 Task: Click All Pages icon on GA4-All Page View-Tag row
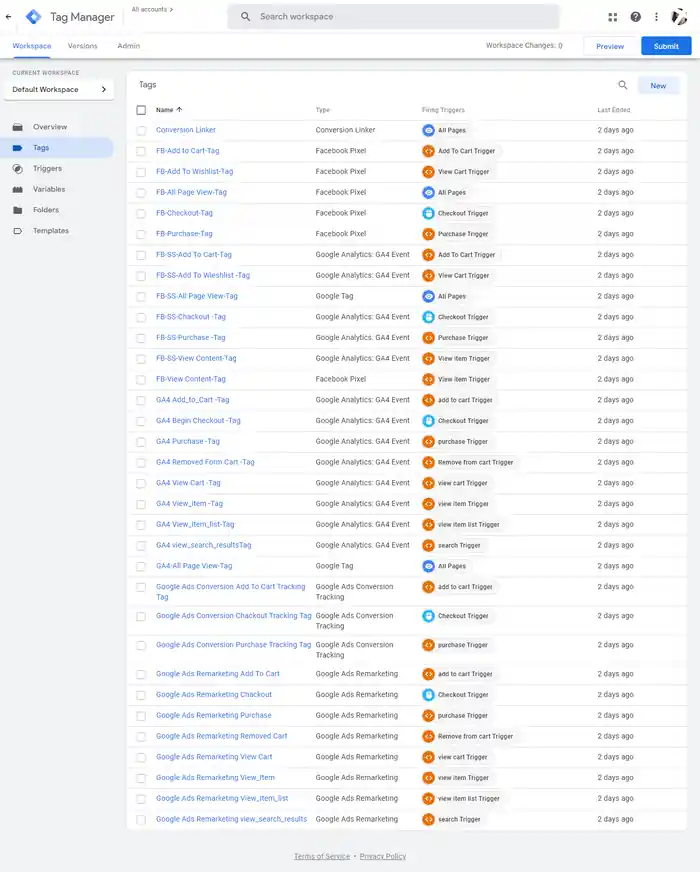pyautogui.click(x=428, y=566)
